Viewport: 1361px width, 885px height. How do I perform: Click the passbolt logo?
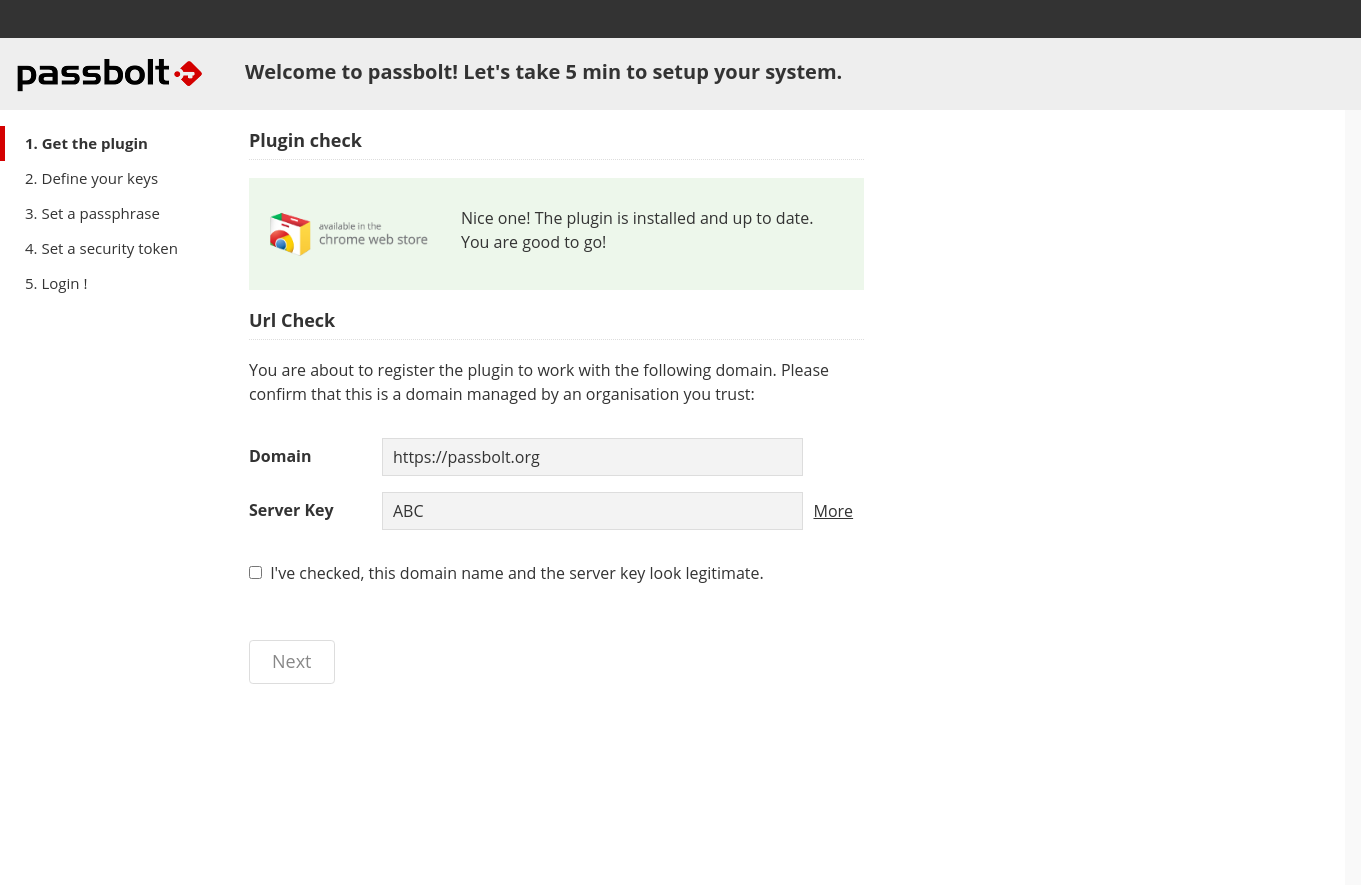[x=110, y=73]
